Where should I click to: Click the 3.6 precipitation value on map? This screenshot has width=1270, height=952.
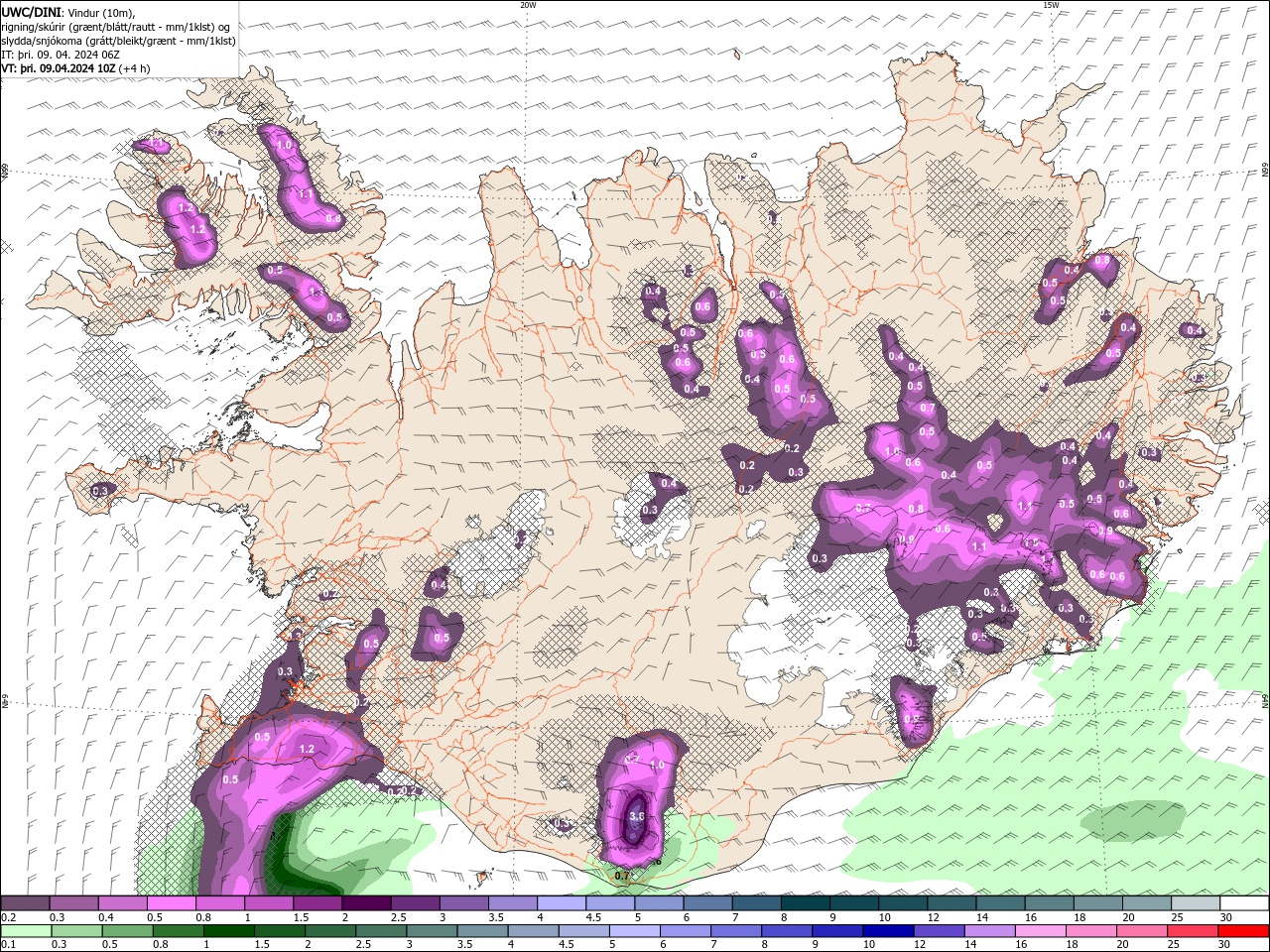pyautogui.click(x=637, y=816)
